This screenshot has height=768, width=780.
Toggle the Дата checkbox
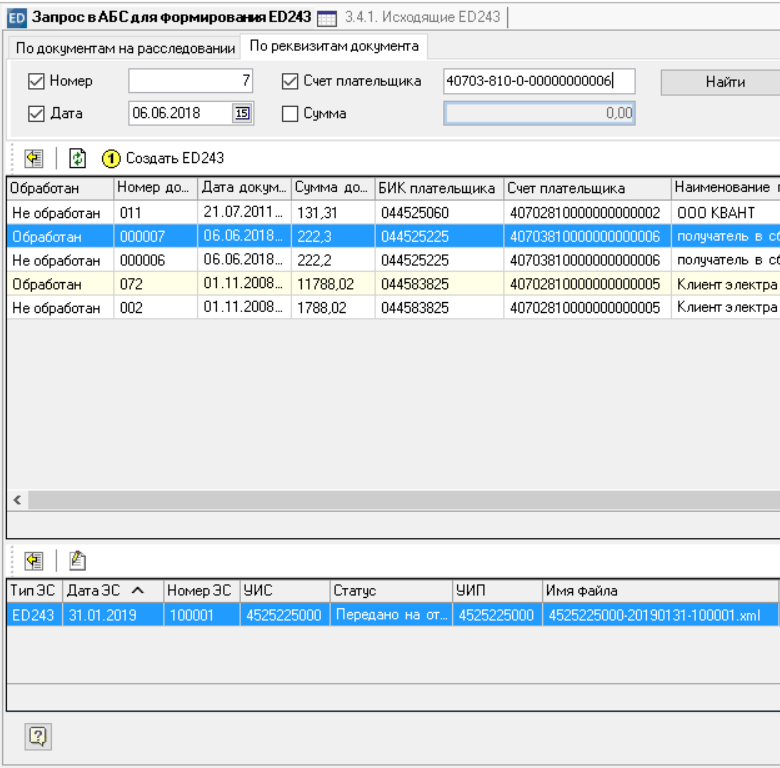coord(37,114)
